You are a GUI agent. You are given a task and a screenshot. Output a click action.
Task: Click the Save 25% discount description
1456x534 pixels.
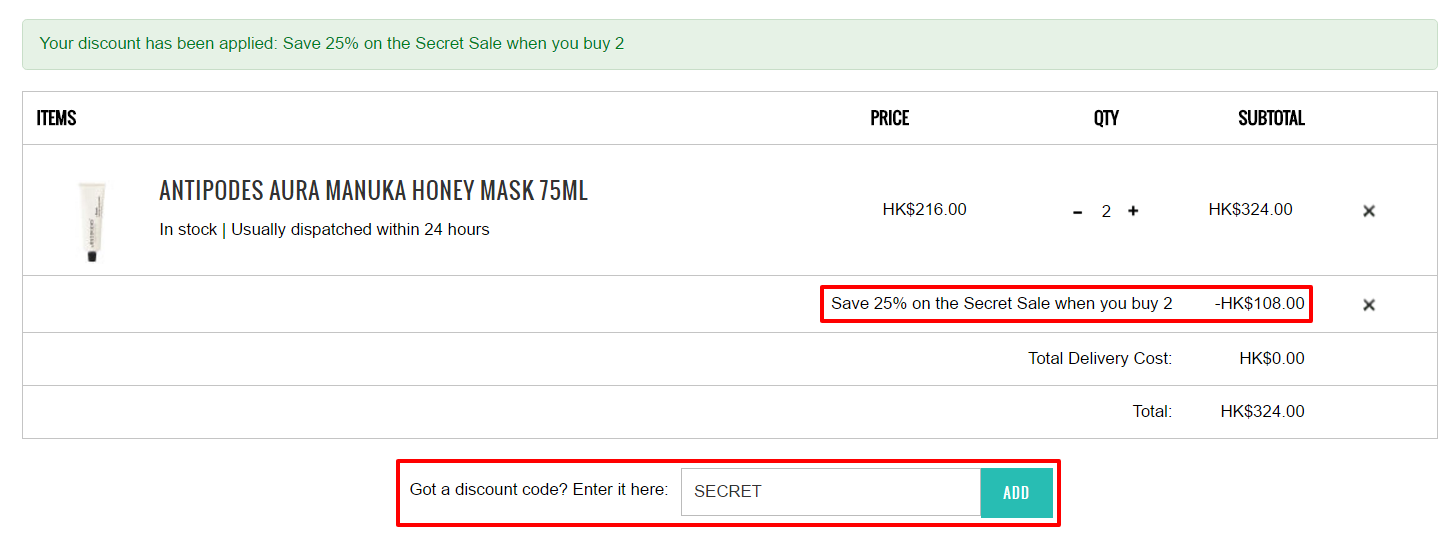(1002, 303)
